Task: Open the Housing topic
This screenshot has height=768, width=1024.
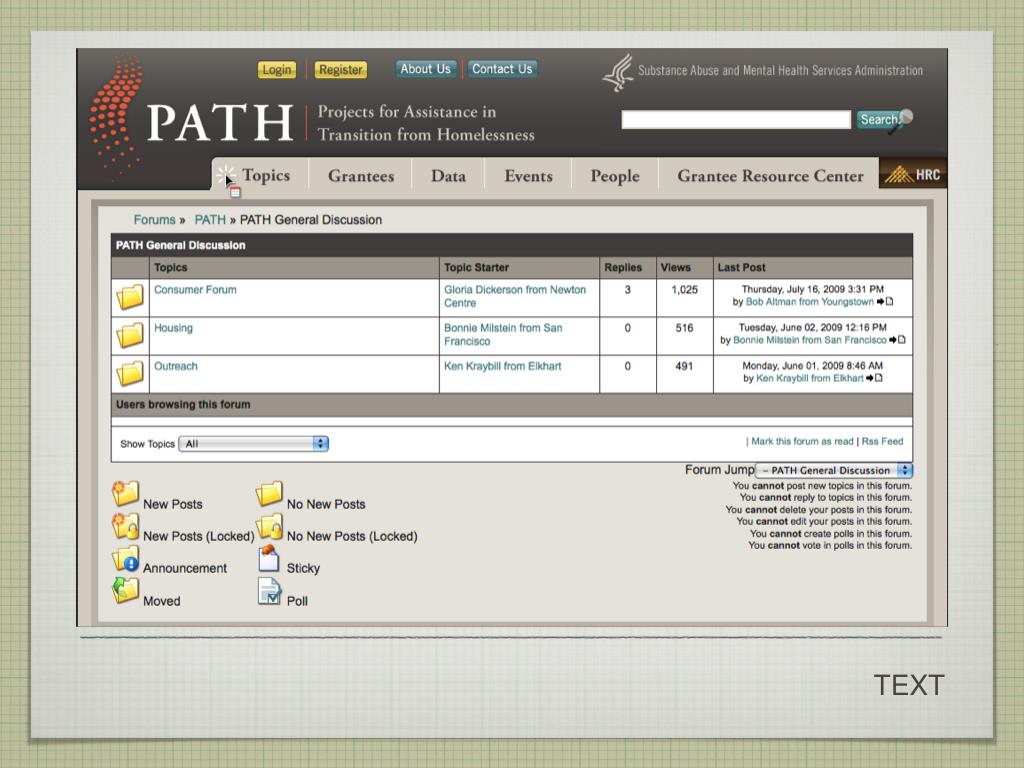Action: point(173,328)
